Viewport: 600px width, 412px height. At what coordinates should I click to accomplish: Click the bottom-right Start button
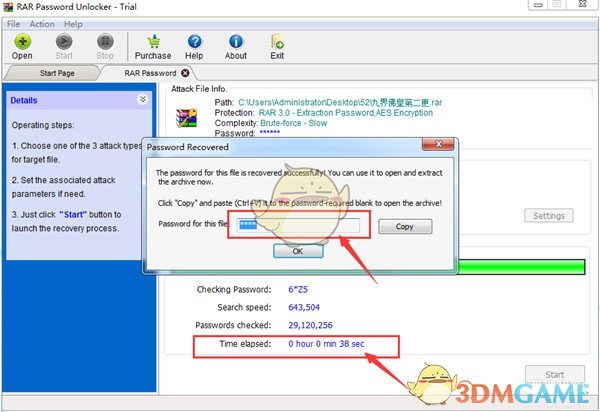tap(554, 374)
